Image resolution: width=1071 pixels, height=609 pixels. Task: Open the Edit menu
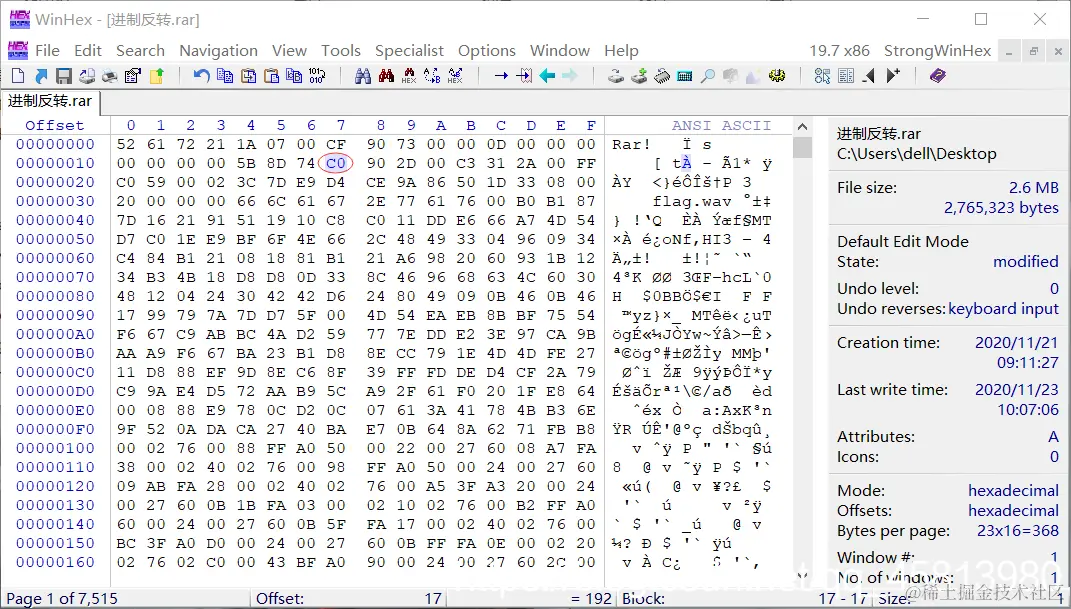click(88, 51)
